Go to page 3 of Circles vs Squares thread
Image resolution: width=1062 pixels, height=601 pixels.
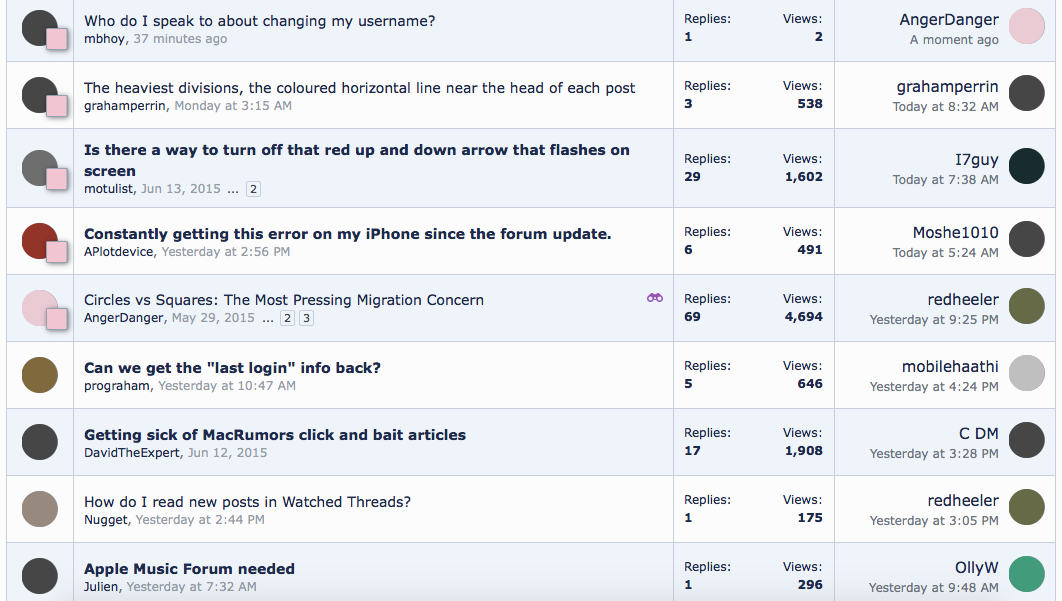[307, 318]
